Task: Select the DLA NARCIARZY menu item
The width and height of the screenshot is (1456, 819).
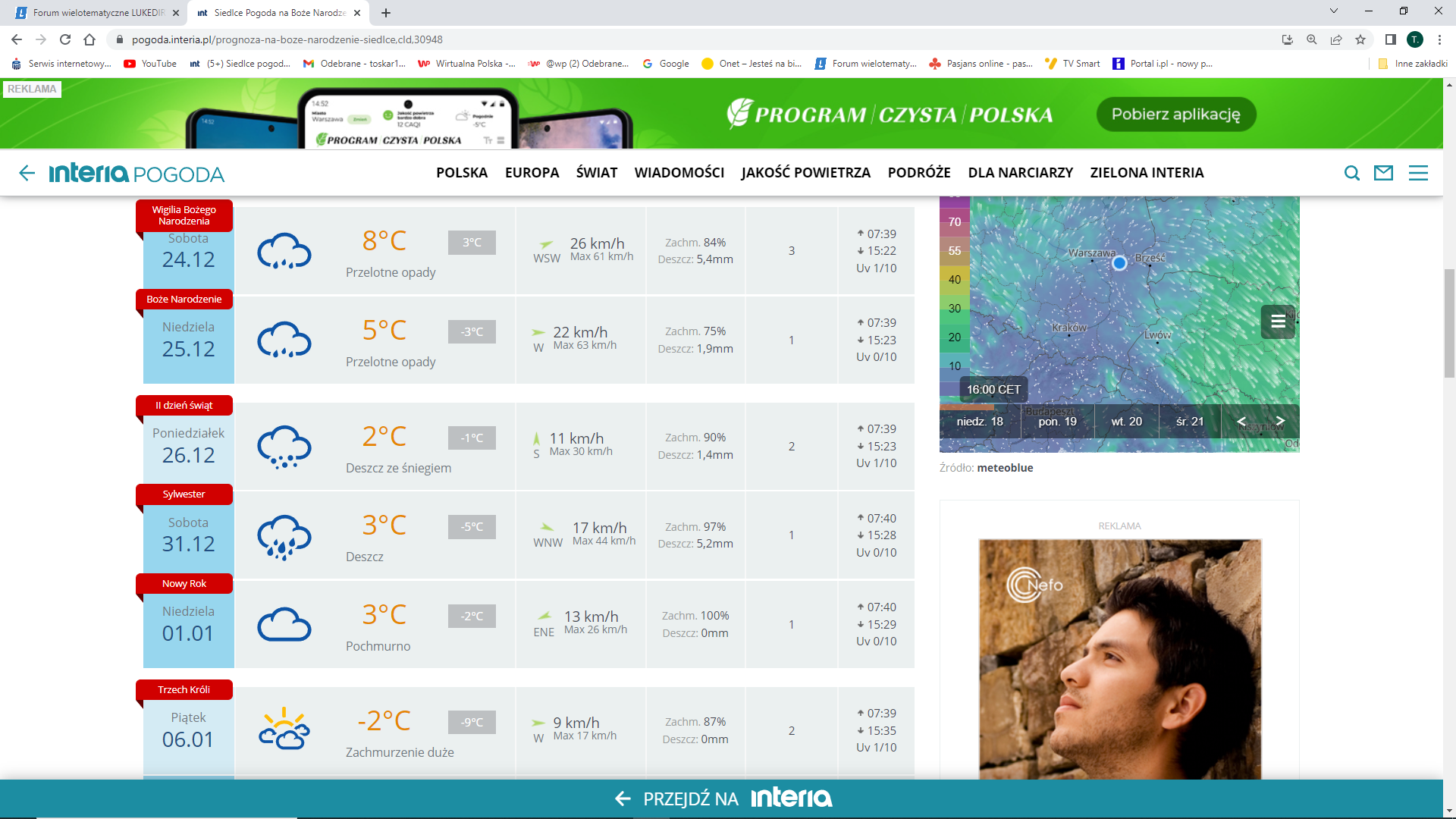Action: coord(1020,173)
